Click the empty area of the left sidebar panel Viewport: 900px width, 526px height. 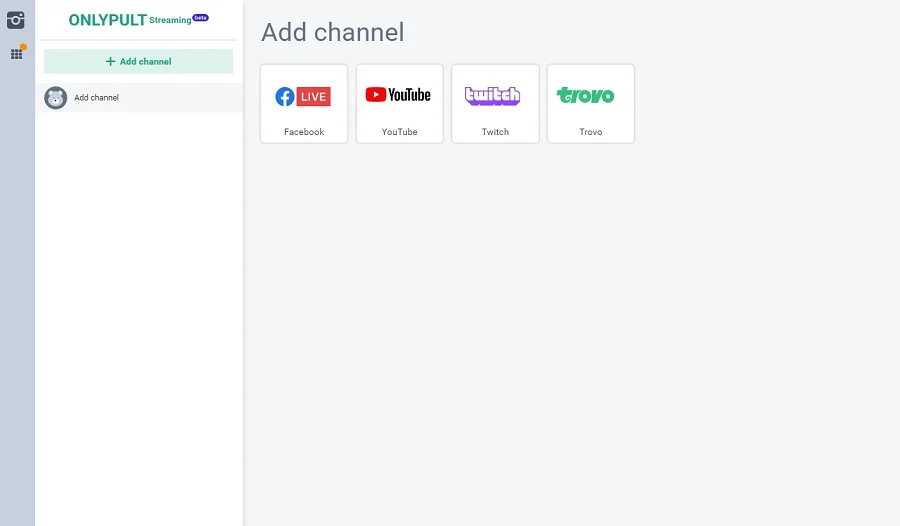(138, 320)
